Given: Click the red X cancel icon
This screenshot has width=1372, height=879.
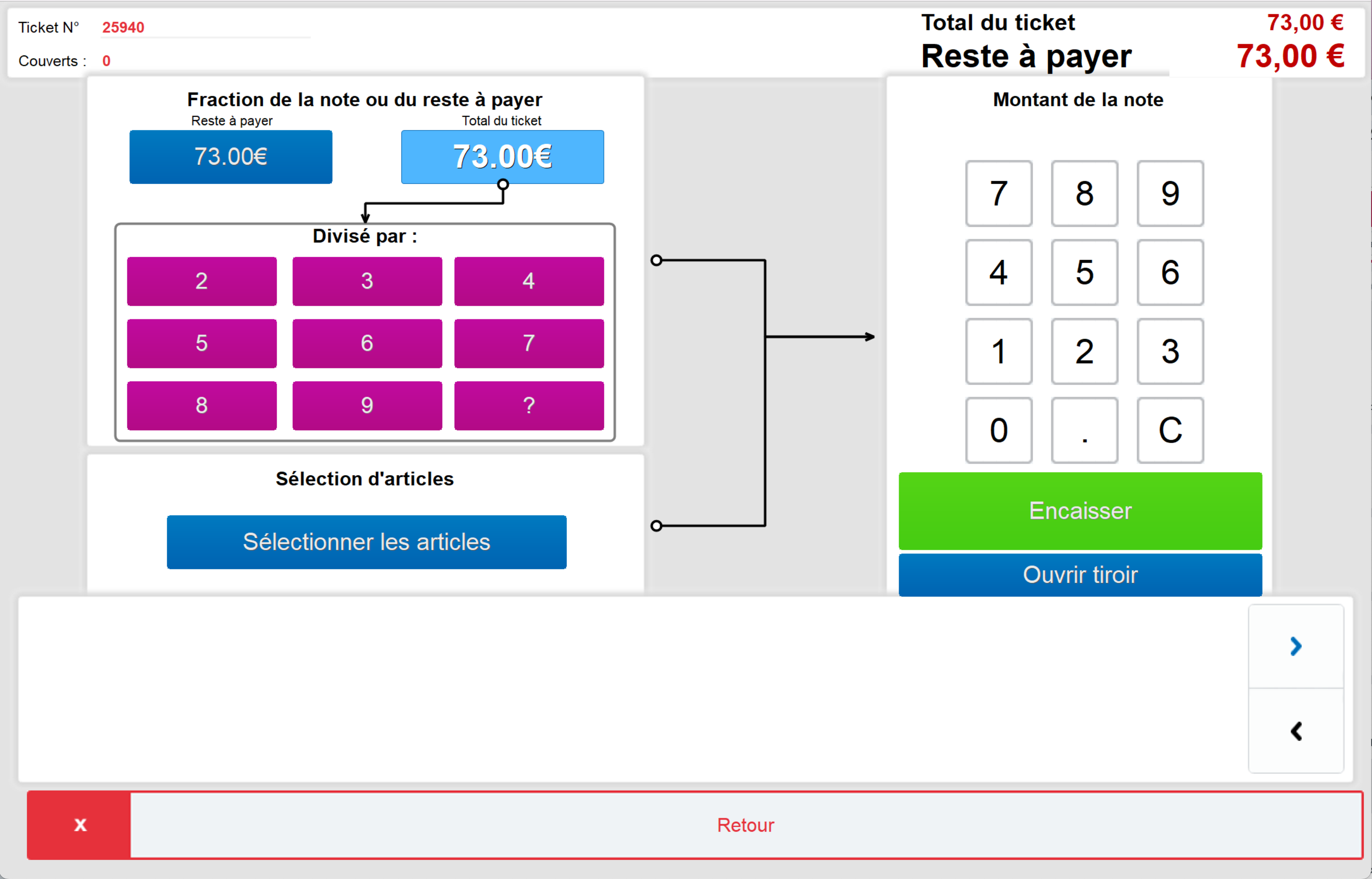Looking at the screenshot, I should click(79, 825).
